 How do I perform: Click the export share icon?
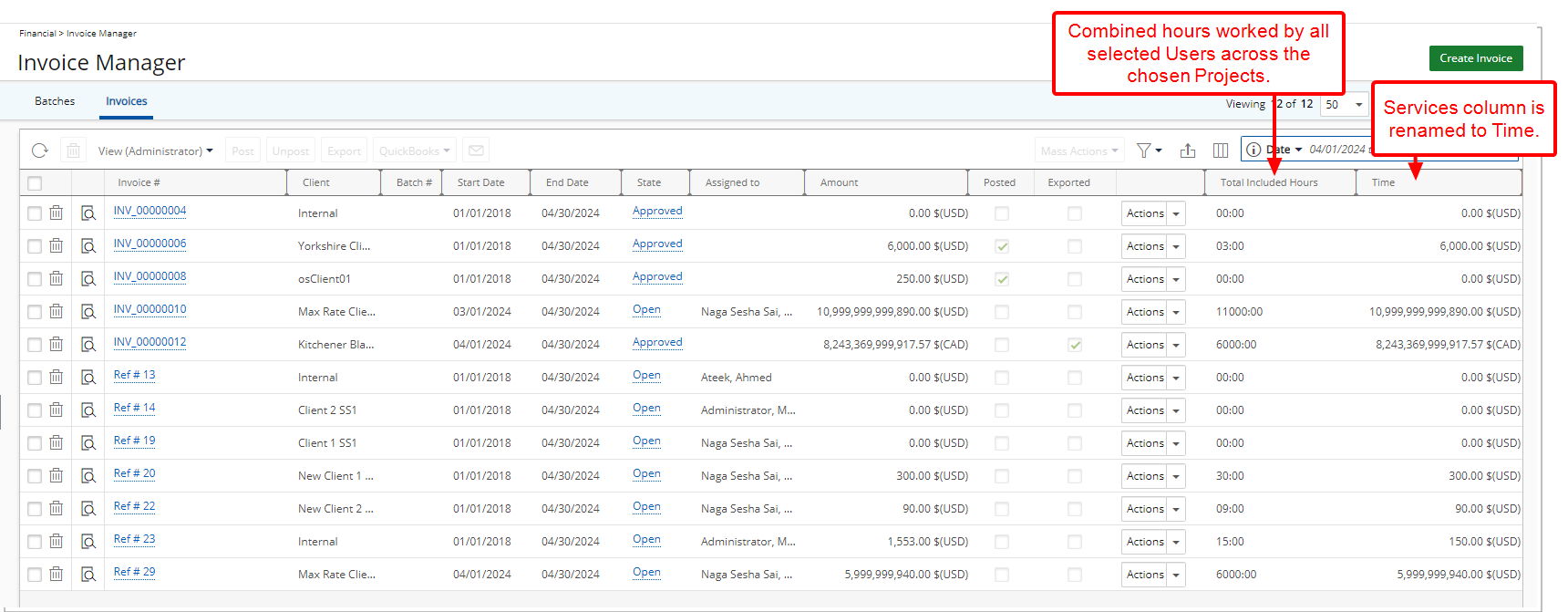[1188, 150]
